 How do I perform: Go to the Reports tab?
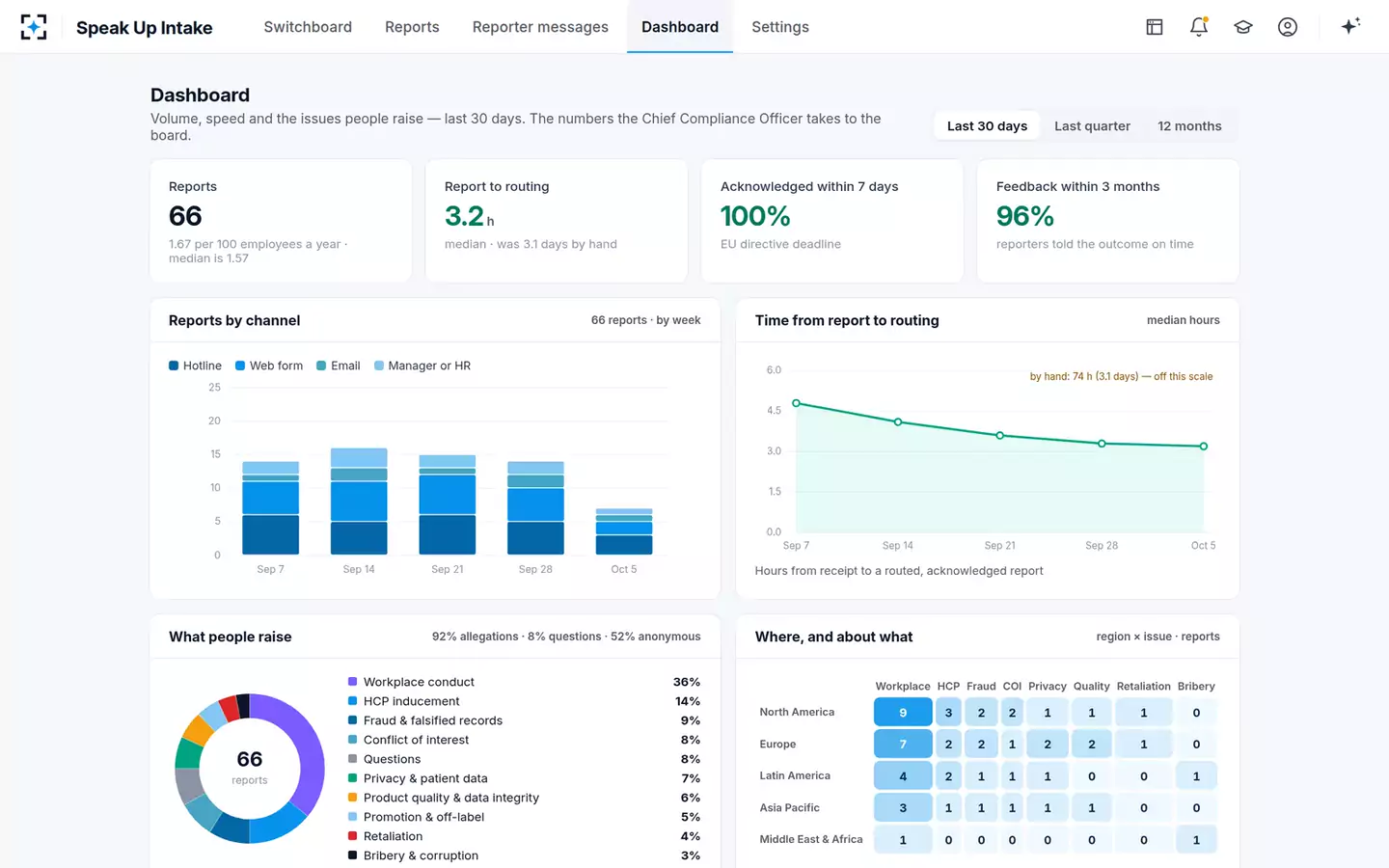[412, 27]
